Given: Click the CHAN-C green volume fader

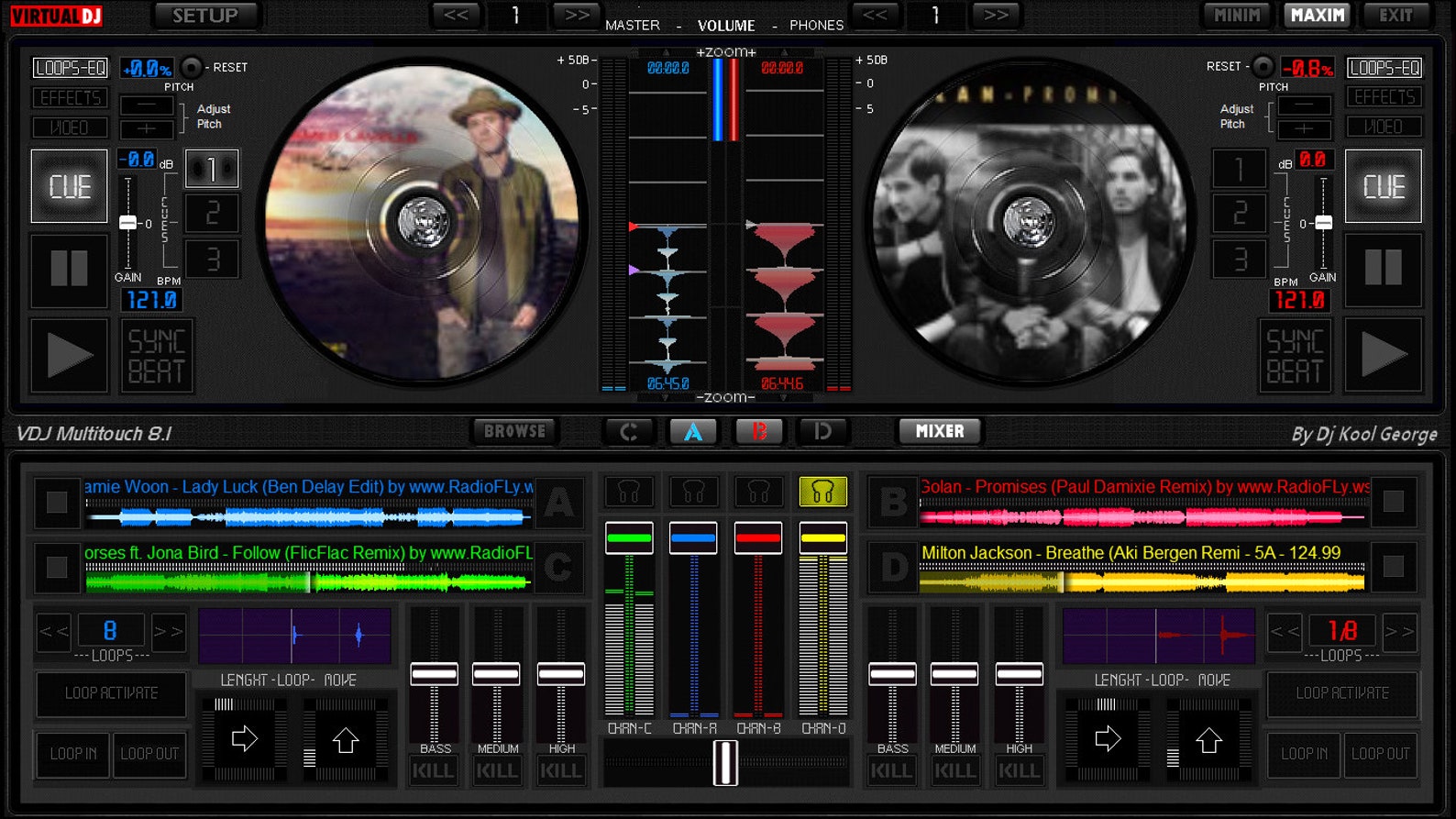Looking at the screenshot, I should pyautogui.click(x=629, y=537).
